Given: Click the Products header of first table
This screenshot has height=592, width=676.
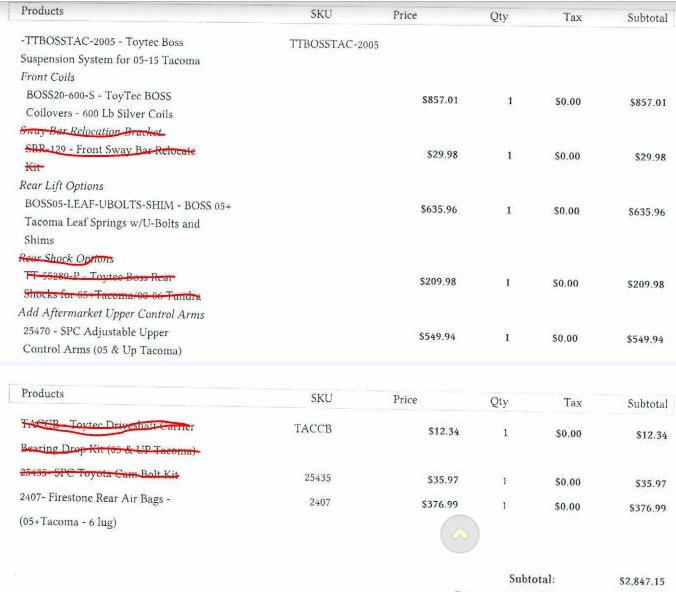Looking at the screenshot, I should (x=42, y=11).
